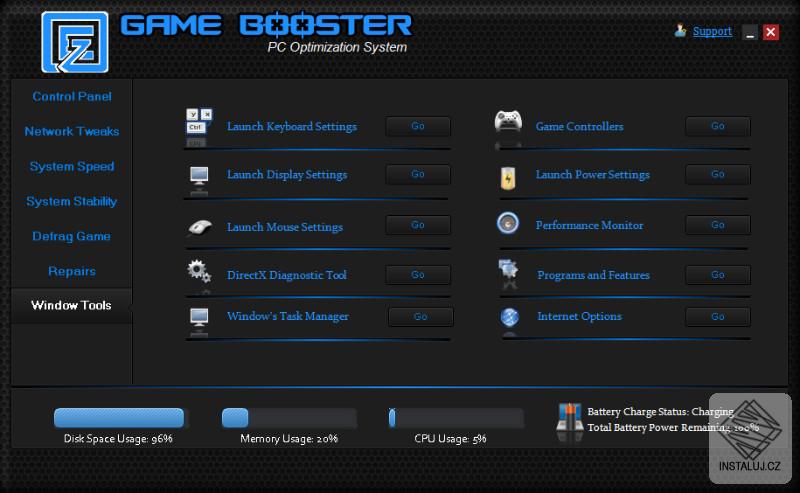The height and width of the screenshot is (493, 800).
Task: Click the Game Booster GZ logo
Action: point(75,42)
